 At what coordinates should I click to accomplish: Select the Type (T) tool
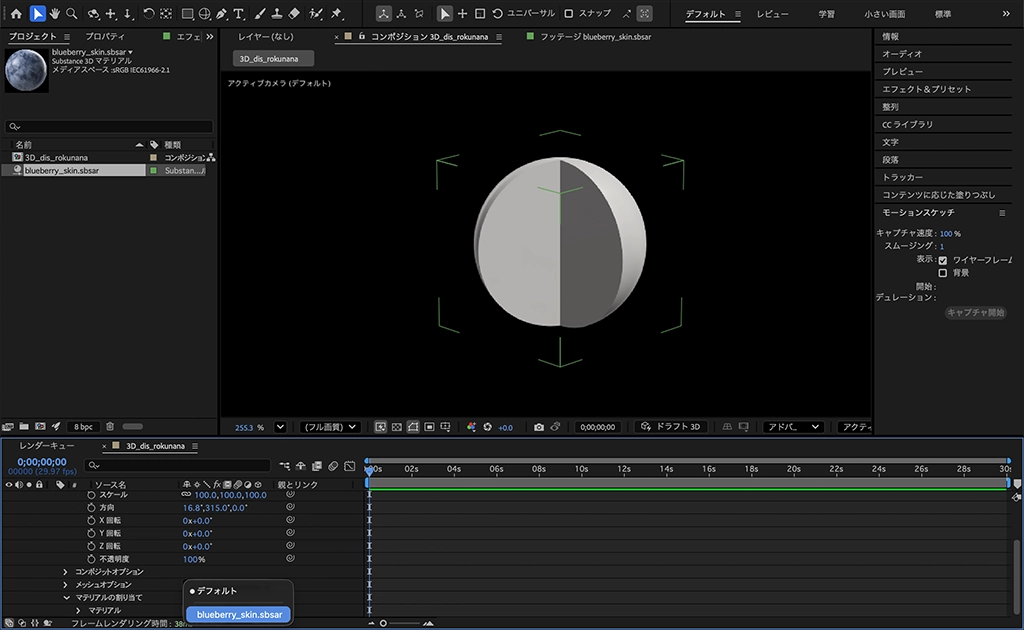[x=240, y=14]
